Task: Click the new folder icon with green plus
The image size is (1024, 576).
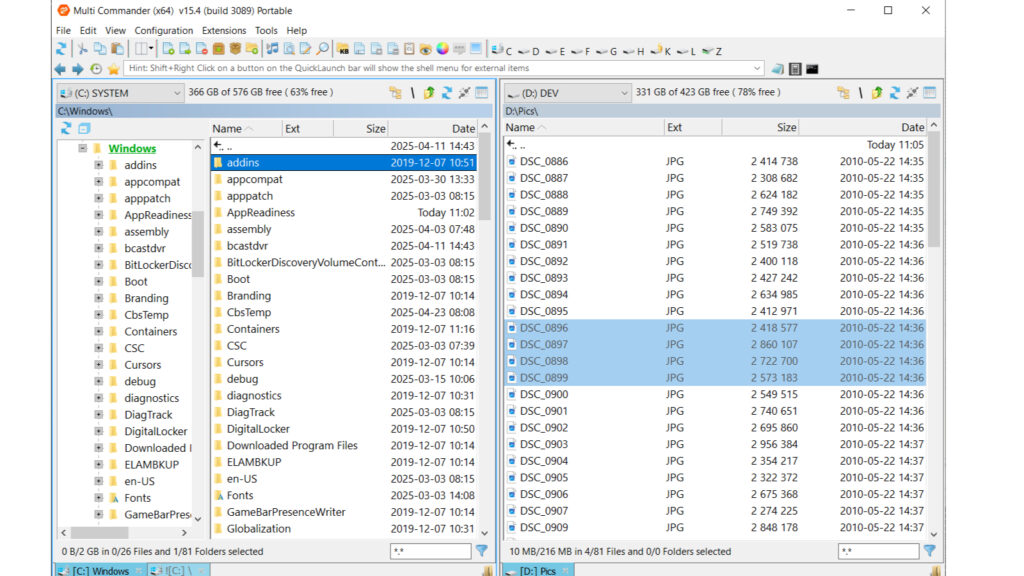Action: (252, 49)
